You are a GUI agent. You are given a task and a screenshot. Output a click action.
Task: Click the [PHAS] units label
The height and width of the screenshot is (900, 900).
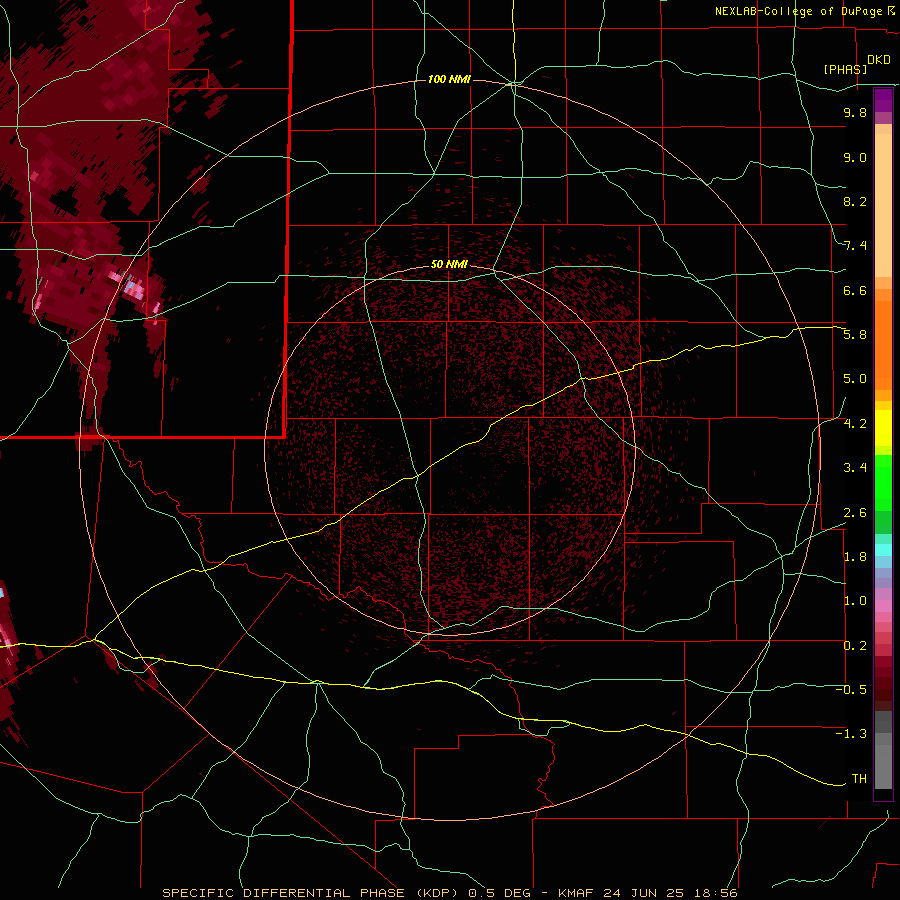(845, 70)
